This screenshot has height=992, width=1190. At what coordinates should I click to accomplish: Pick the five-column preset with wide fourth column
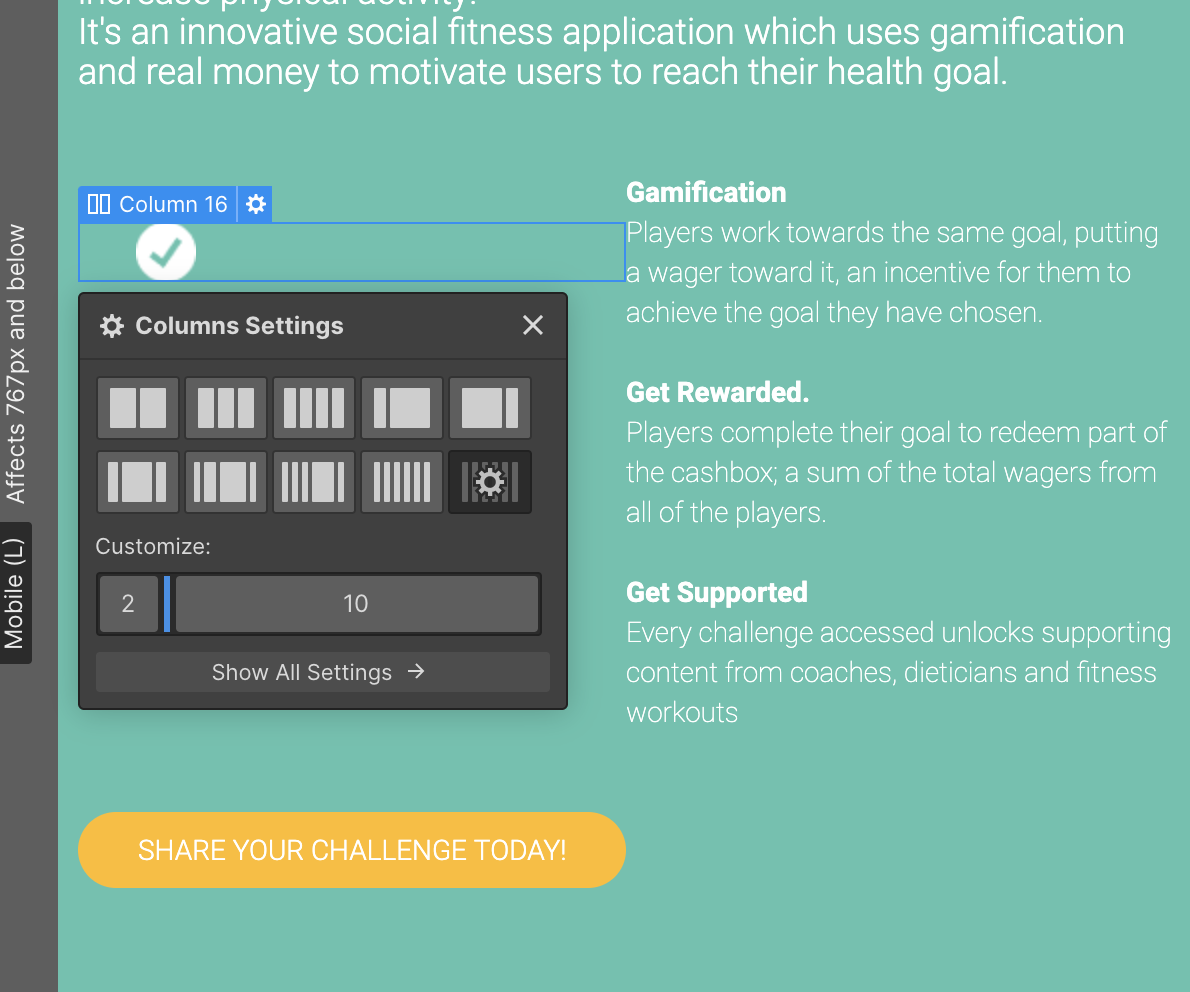tap(313, 482)
